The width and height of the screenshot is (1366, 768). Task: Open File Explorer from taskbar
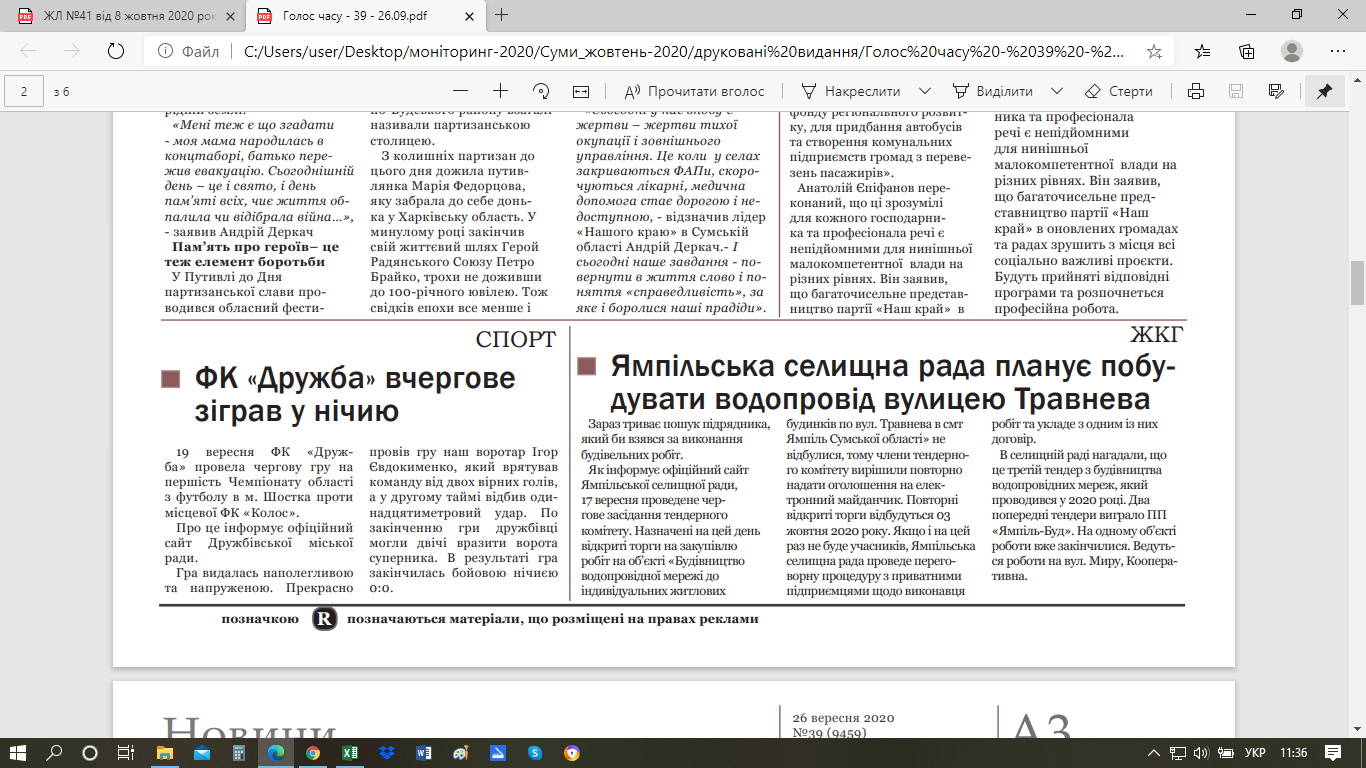coord(164,752)
